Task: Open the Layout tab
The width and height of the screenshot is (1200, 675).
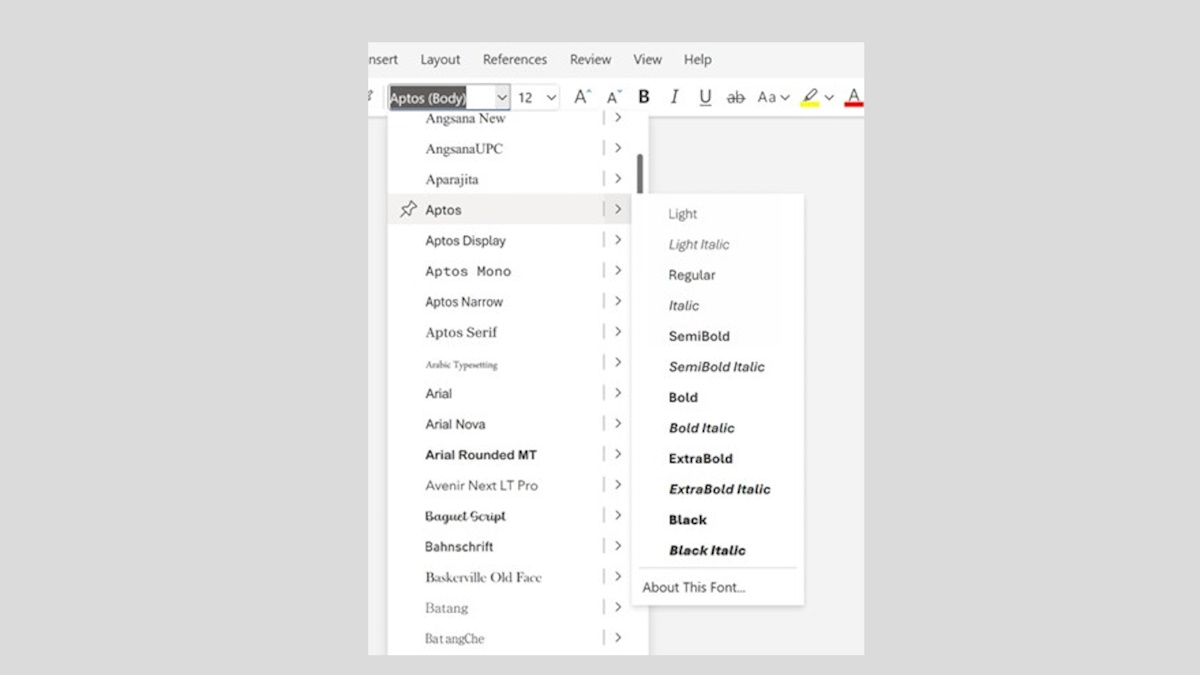Action: [440, 60]
